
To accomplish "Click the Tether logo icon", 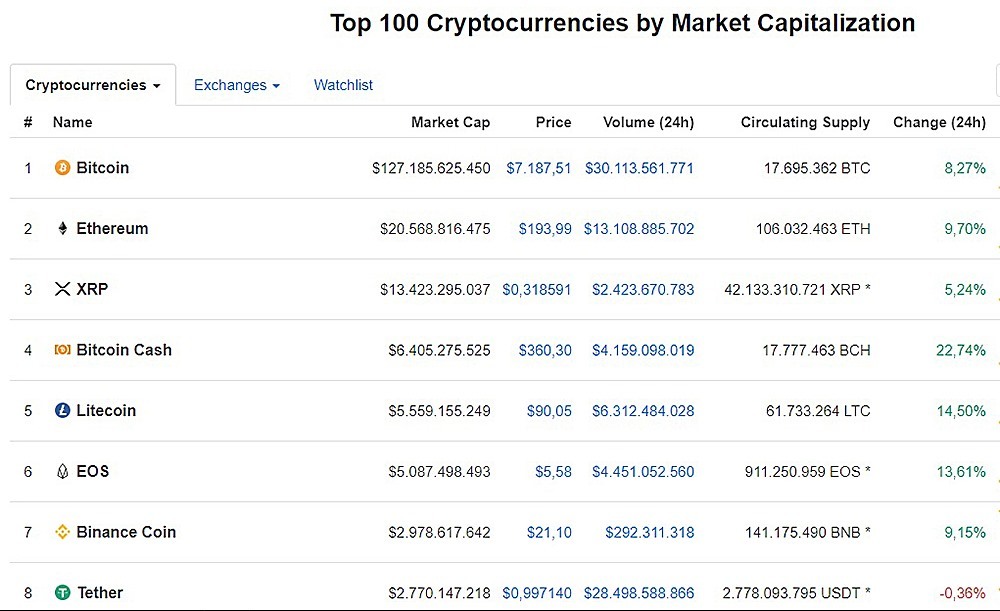I will point(62,593).
